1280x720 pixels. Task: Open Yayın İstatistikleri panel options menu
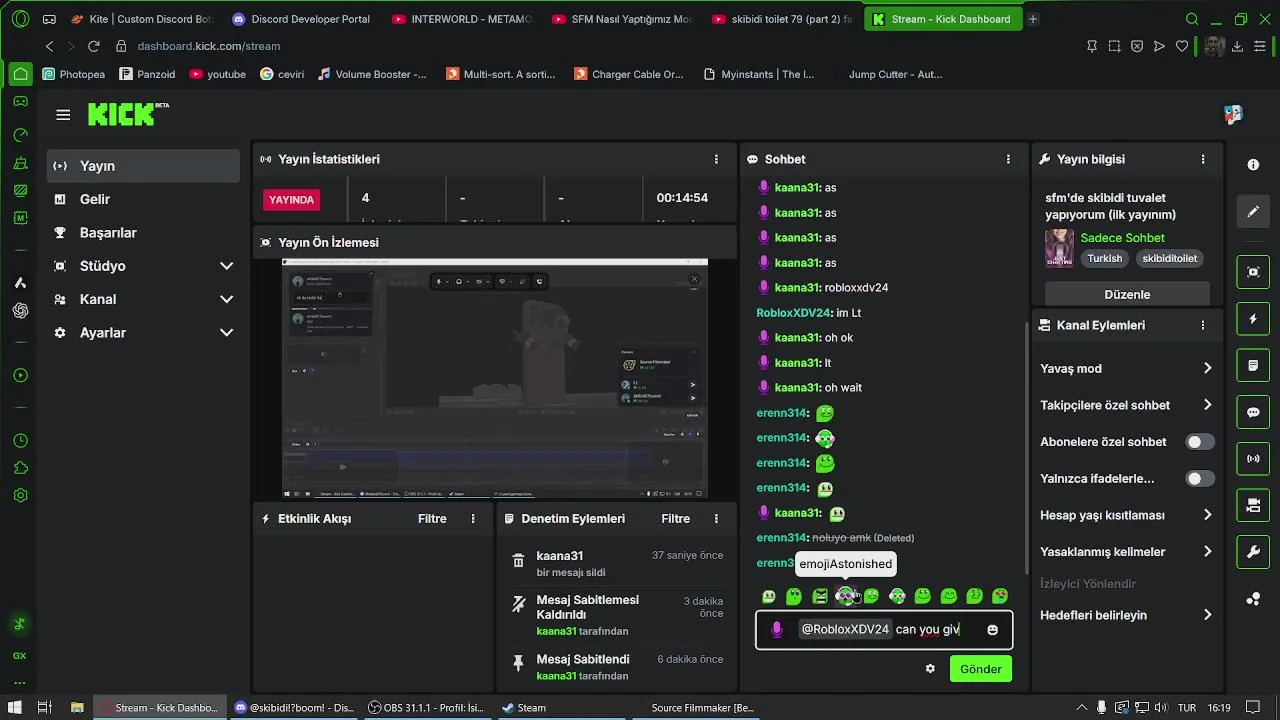[716, 159]
